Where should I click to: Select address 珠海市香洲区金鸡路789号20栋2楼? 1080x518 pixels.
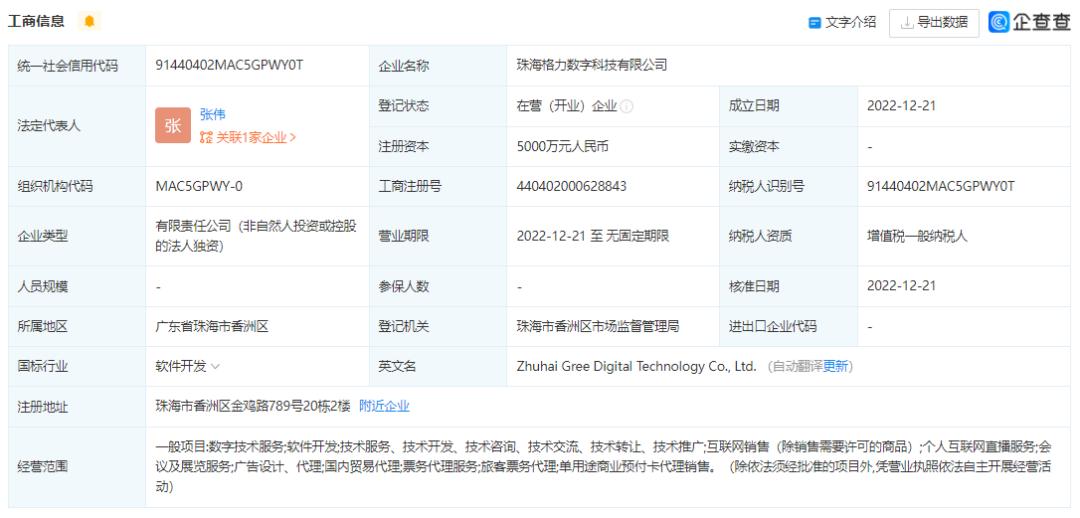click(253, 406)
